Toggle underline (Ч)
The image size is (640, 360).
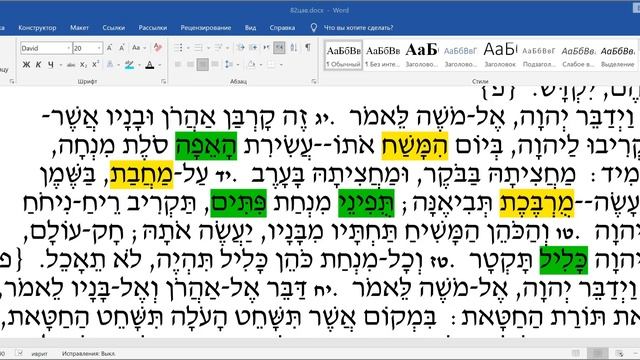pos(51,64)
